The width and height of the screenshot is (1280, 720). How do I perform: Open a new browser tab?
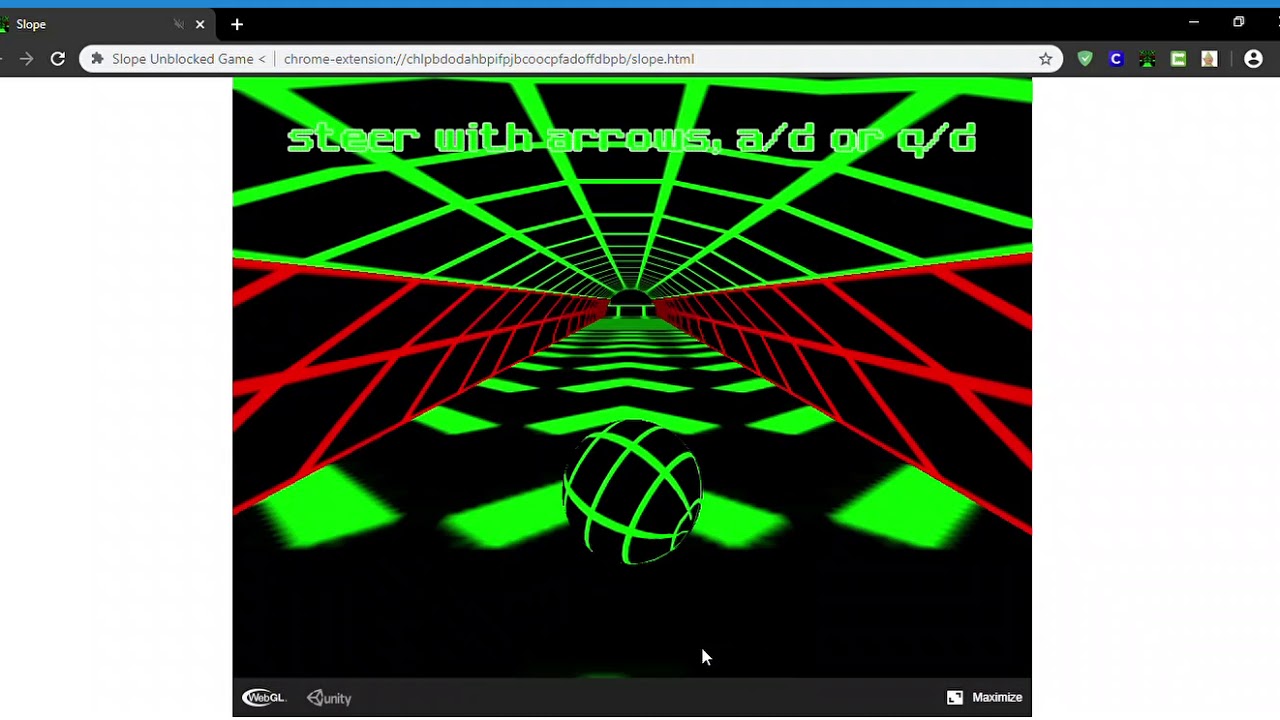point(237,24)
